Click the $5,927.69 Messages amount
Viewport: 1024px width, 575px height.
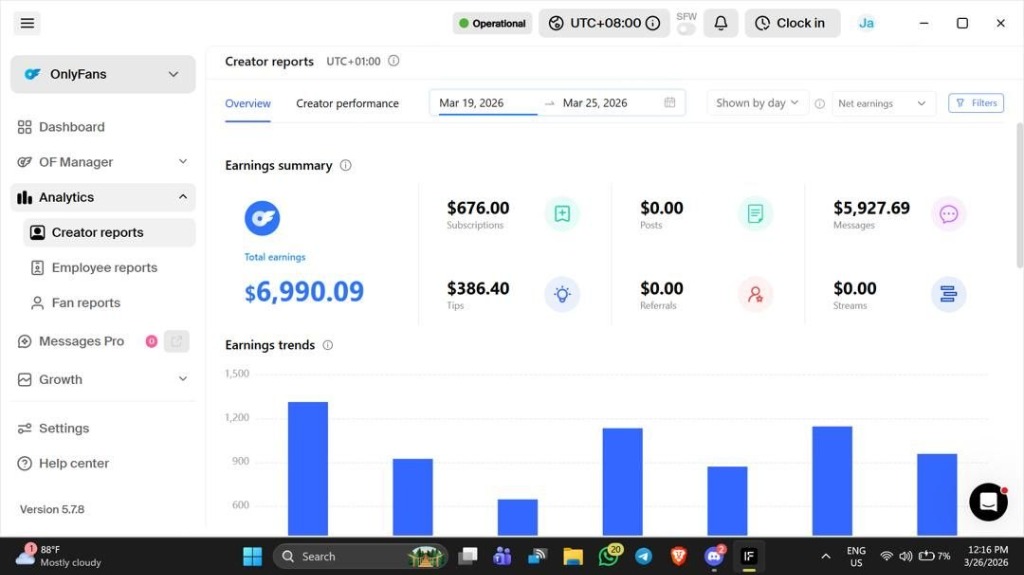pos(871,208)
